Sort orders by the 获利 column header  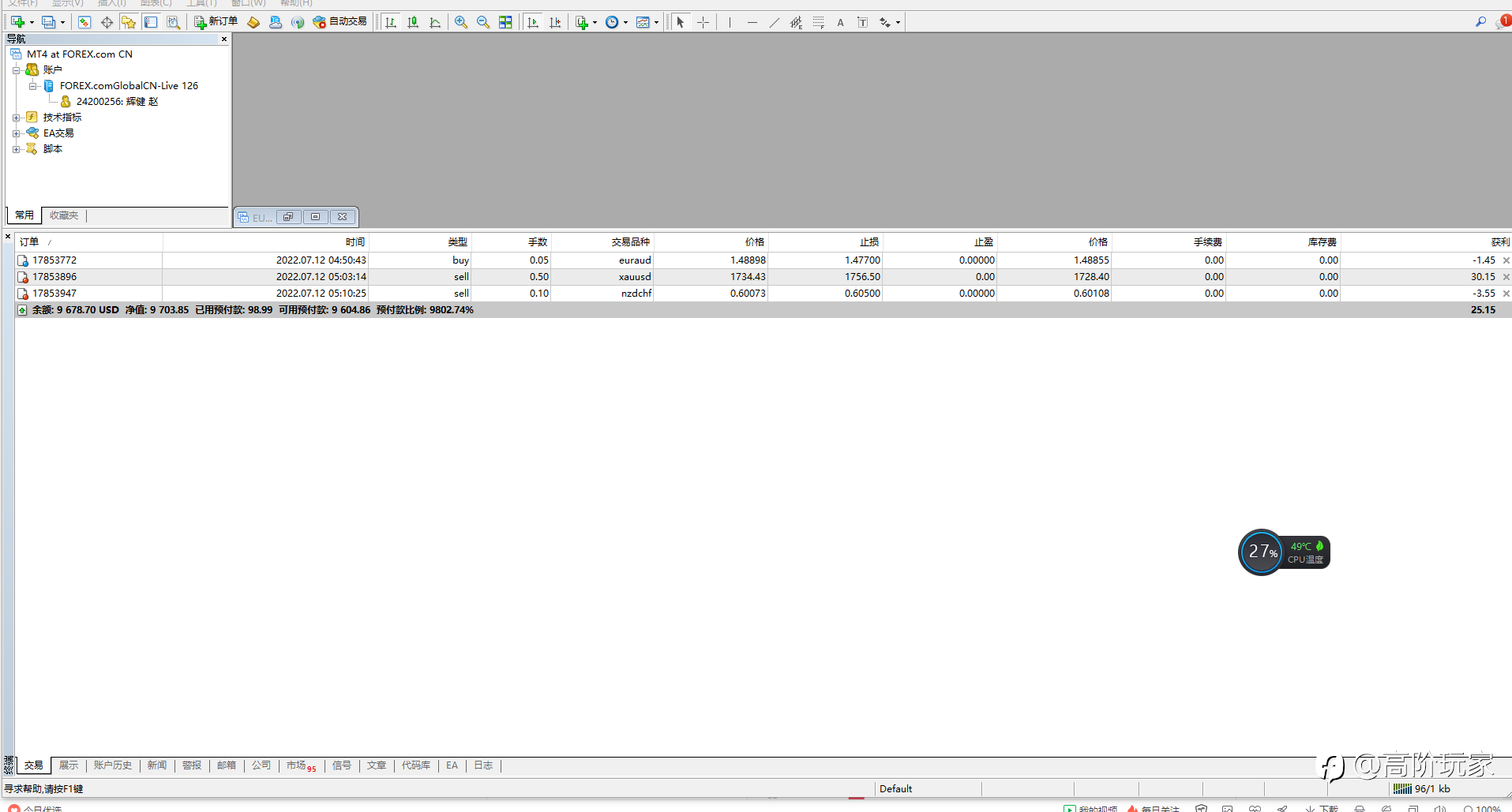pos(1425,242)
